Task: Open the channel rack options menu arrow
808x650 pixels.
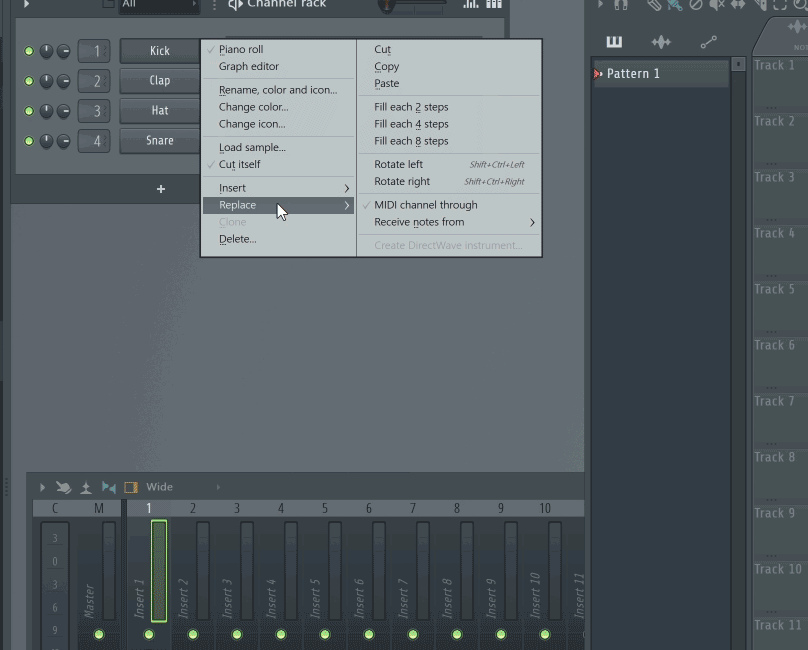Action: pyautogui.click(x=26, y=4)
